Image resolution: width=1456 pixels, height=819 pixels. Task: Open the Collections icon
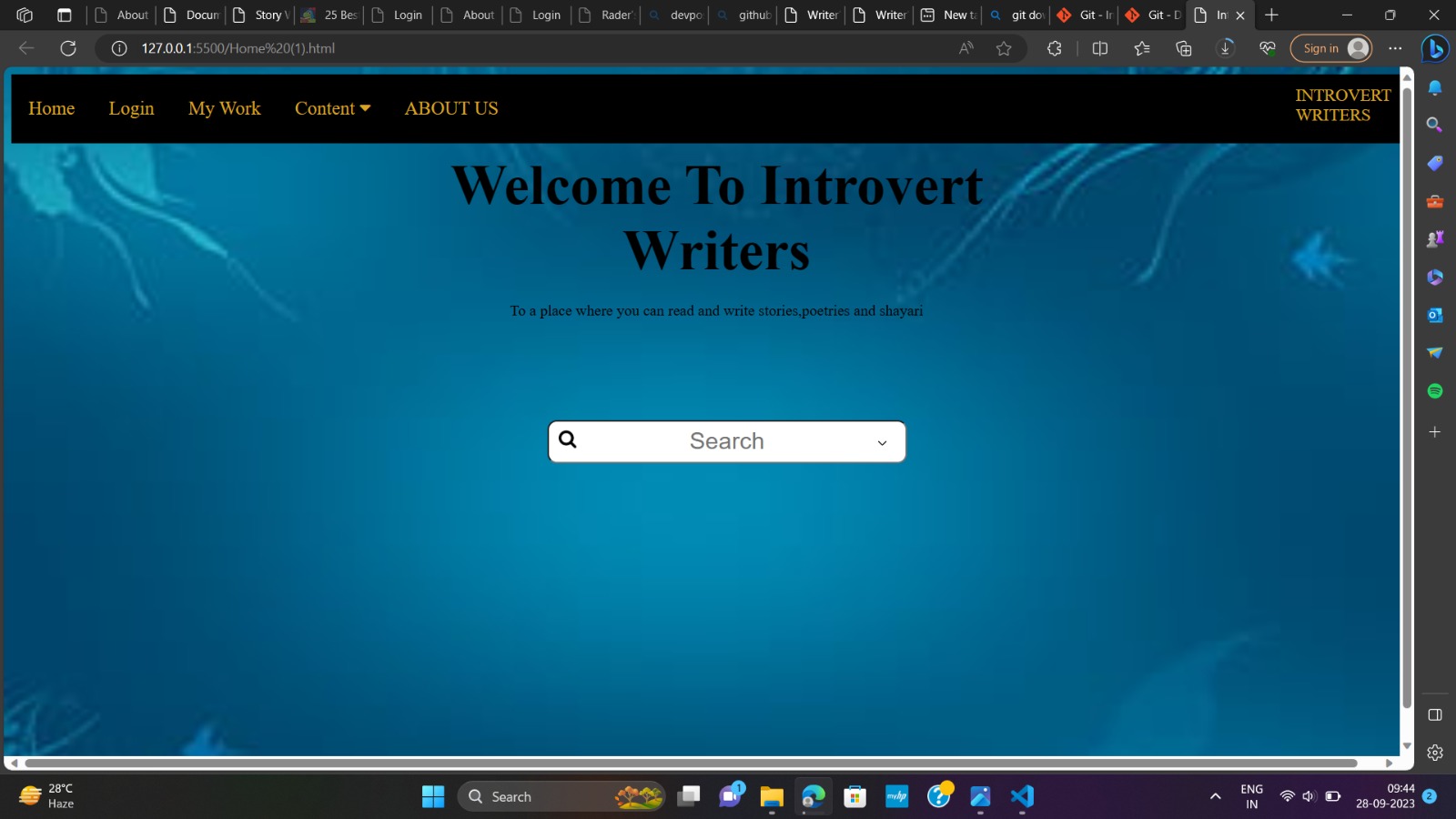[1184, 48]
